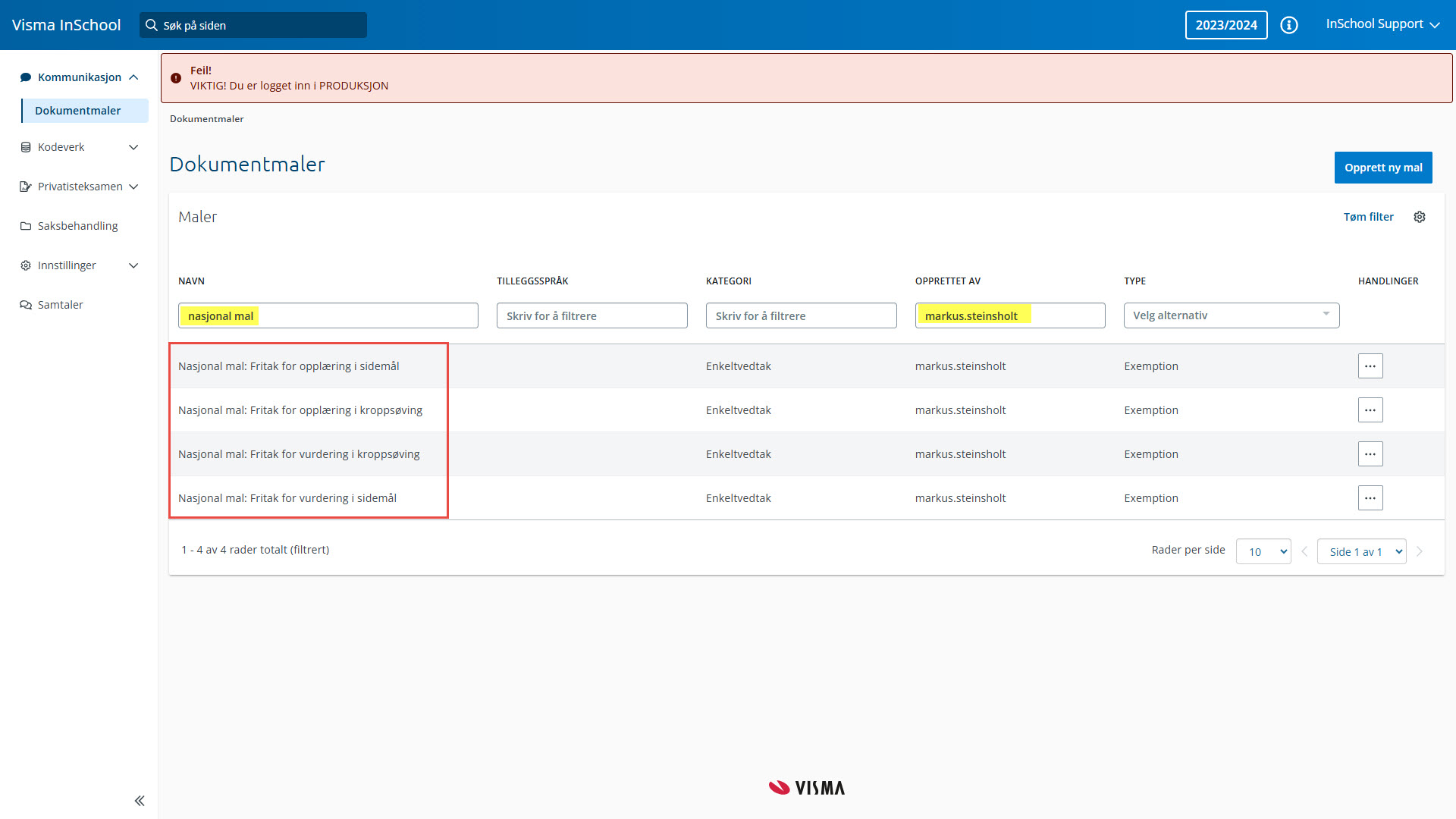1456x819 pixels.
Task: Go to next page arrow in pagination
Action: pos(1420,552)
